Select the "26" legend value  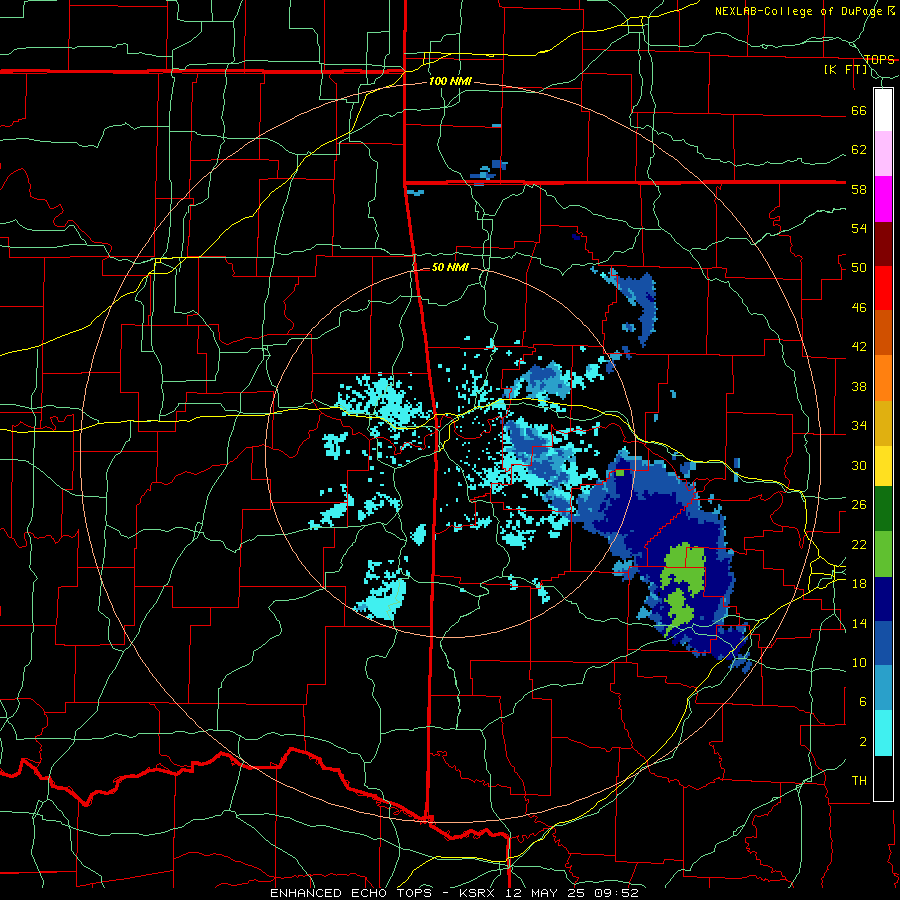coord(859,505)
